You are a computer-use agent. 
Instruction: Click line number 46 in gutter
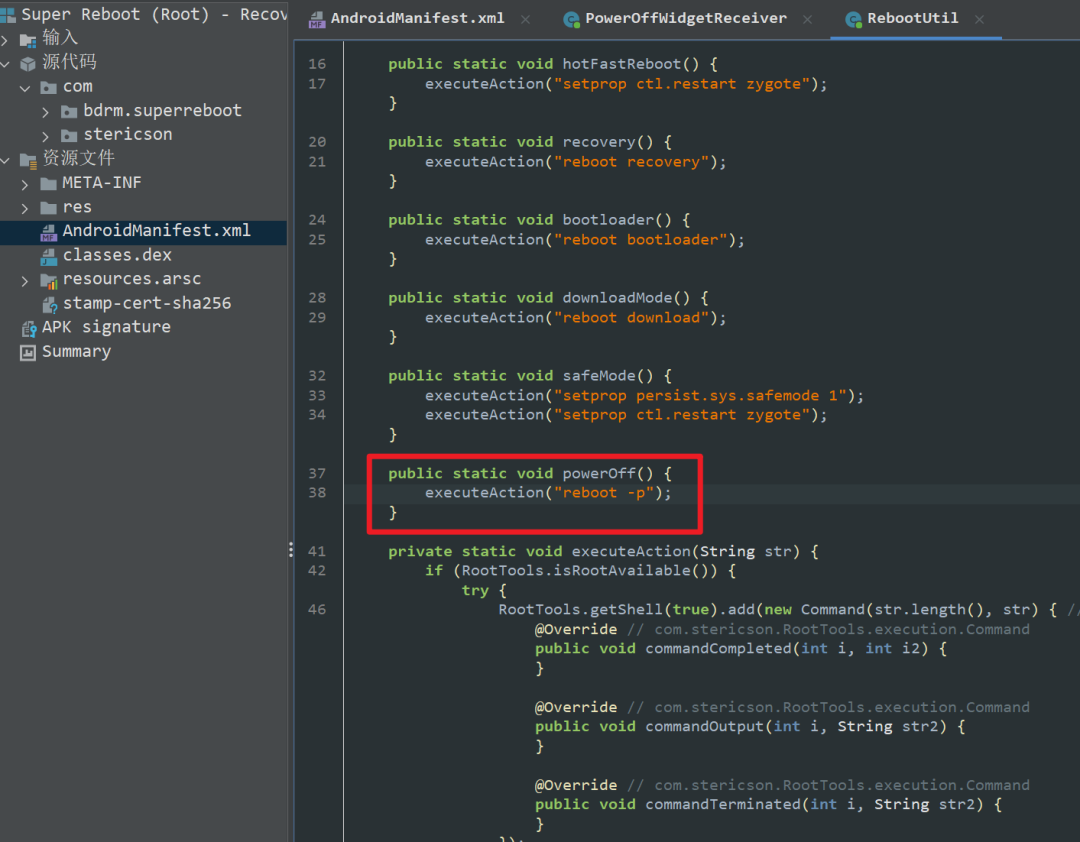[317, 609]
